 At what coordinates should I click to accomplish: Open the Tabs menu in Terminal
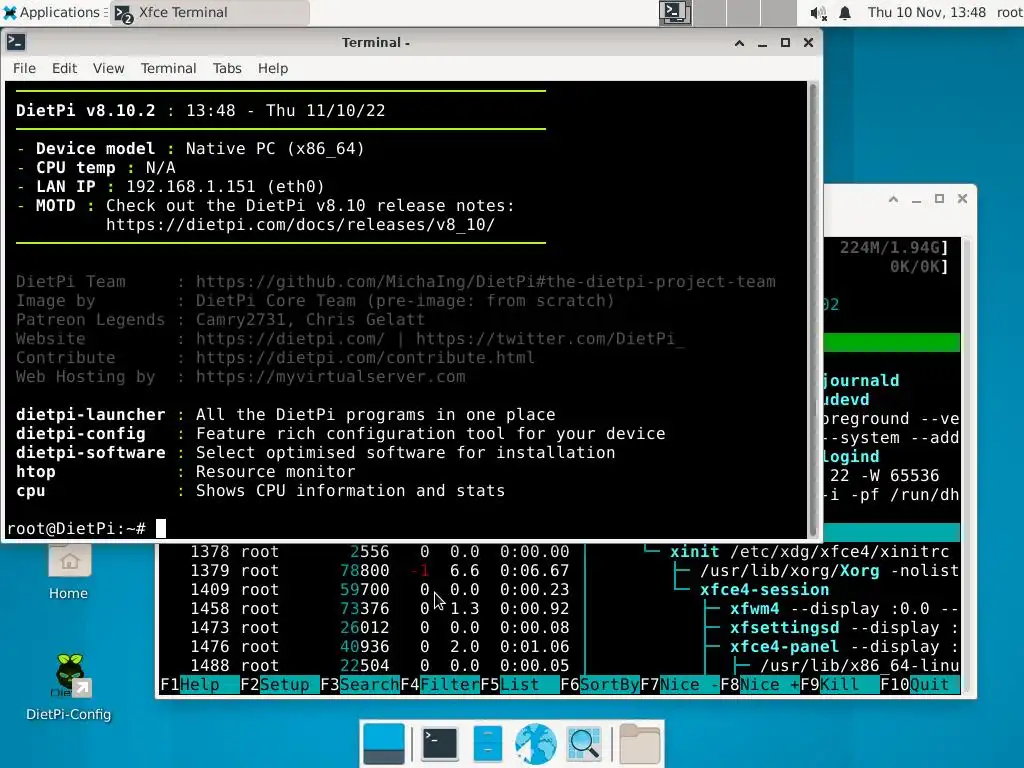227,68
